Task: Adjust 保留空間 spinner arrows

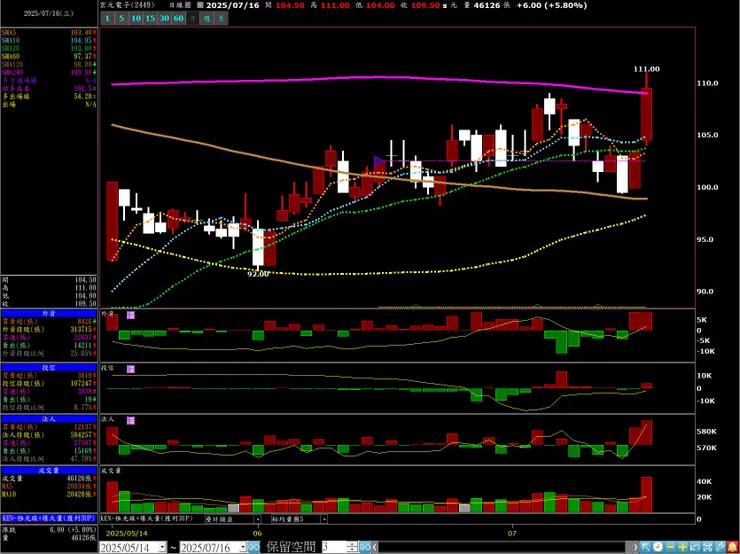Action: pyautogui.click(x=352, y=547)
